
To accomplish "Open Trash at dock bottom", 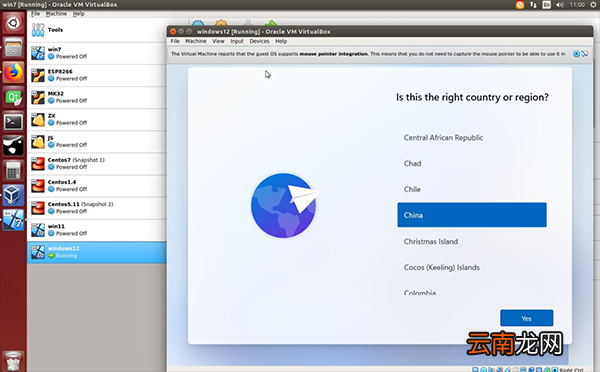I will click(x=13, y=361).
